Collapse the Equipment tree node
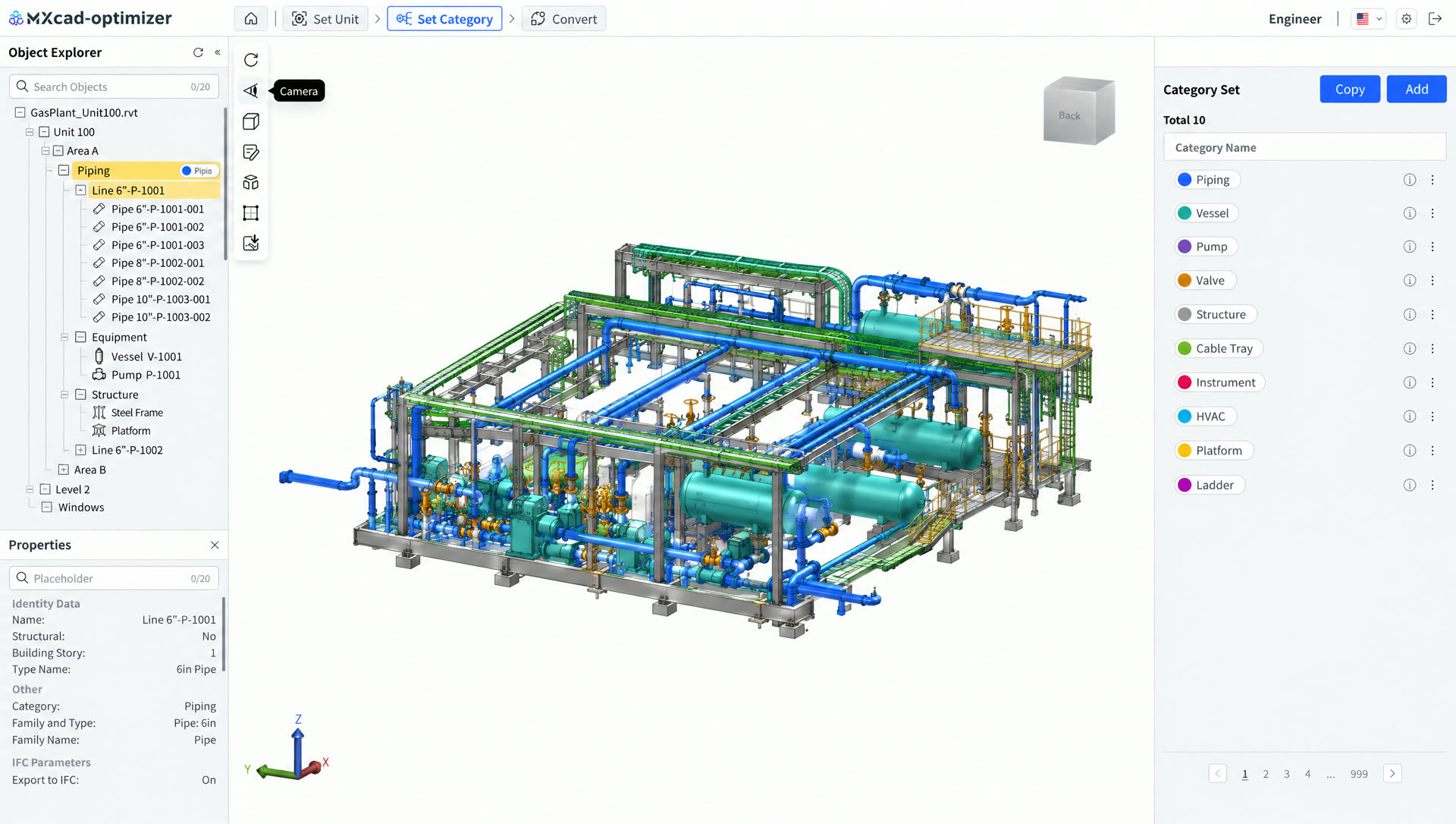 (64, 337)
